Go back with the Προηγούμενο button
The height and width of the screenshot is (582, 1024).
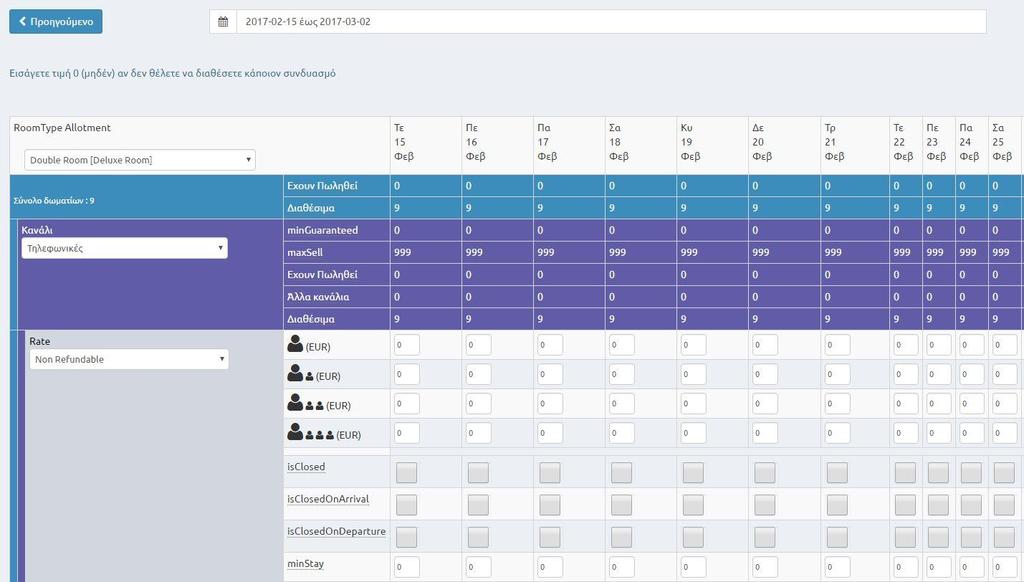[x=56, y=22]
